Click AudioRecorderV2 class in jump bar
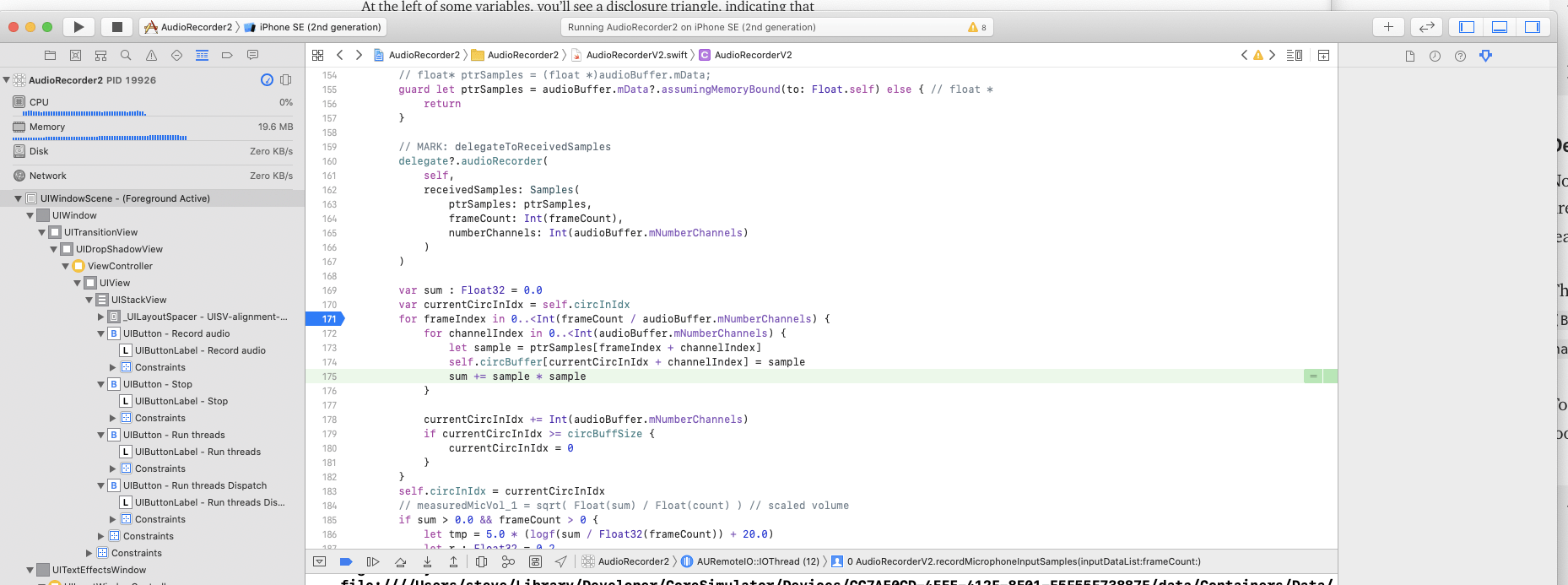This screenshot has height=585, width=1568. (746, 55)
